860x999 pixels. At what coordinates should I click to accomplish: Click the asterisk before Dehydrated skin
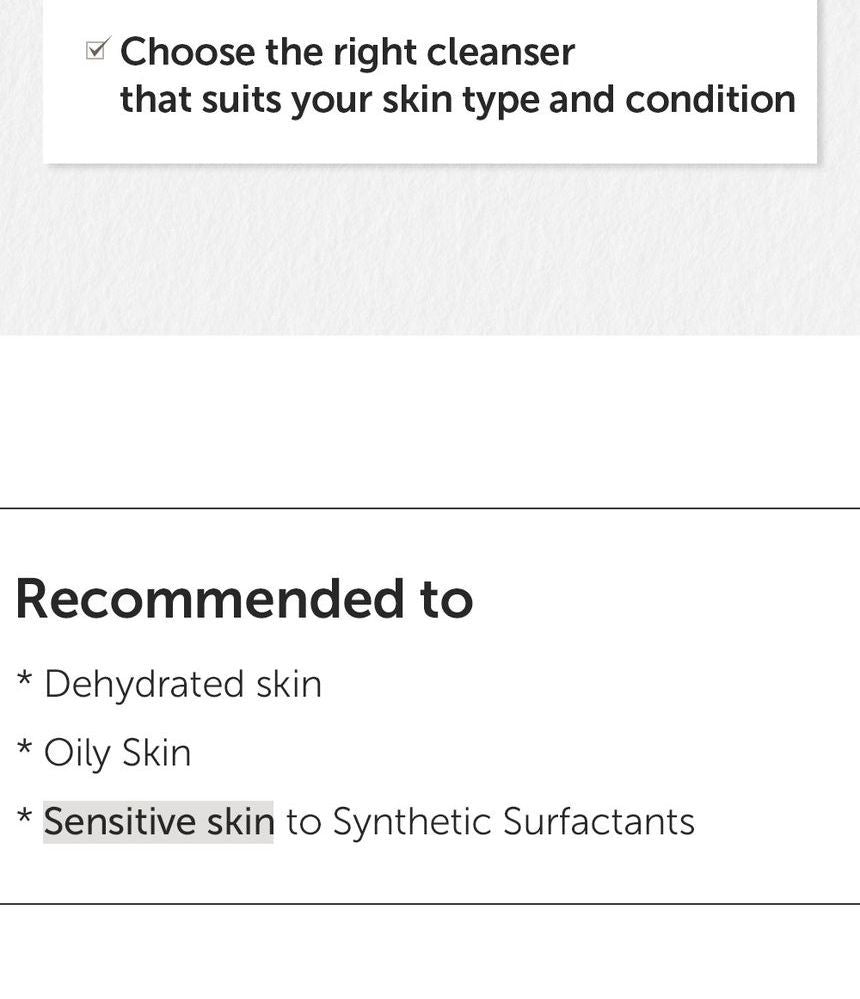(25, 682)
